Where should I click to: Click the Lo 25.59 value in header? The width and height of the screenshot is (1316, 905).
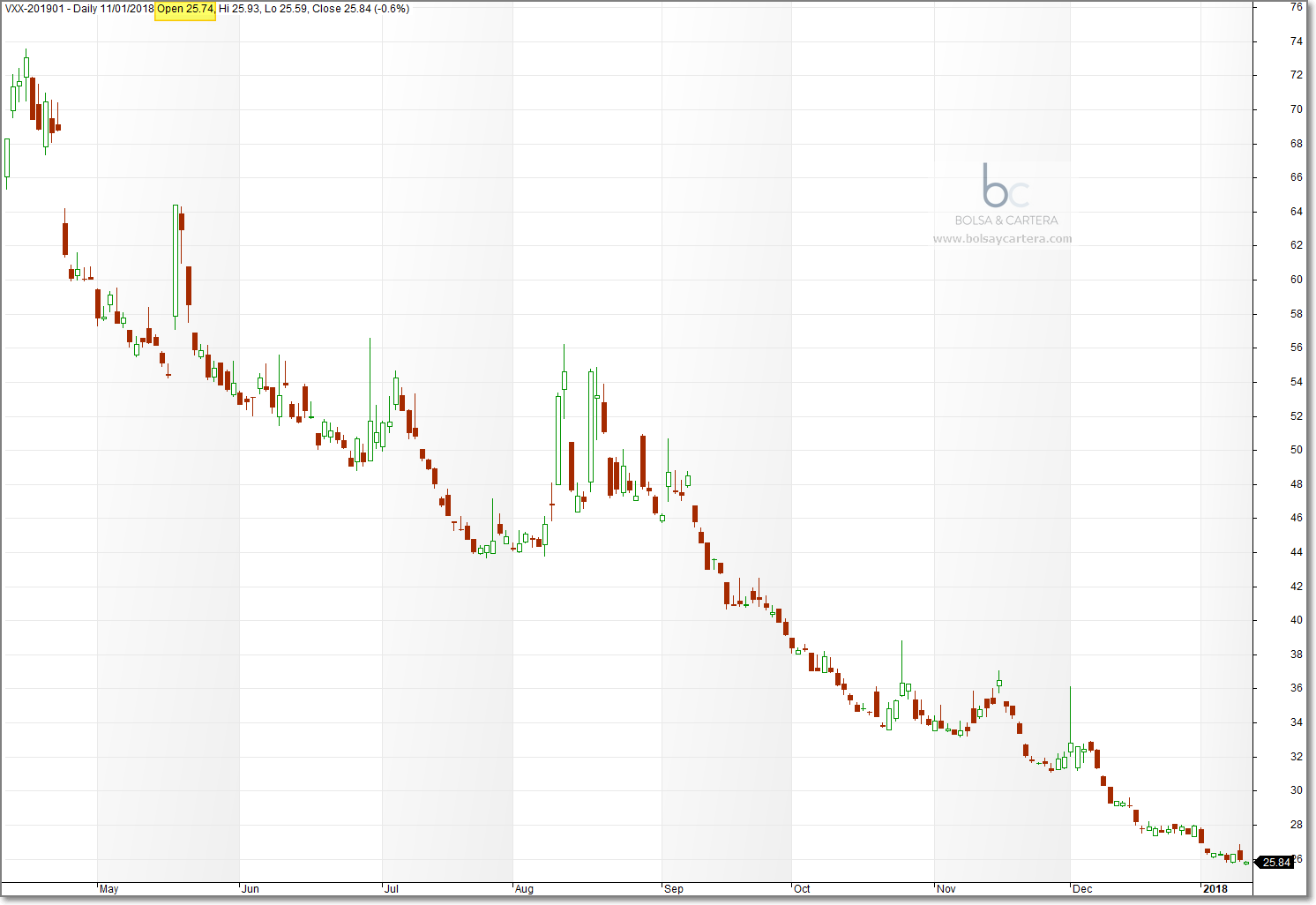coord(286,9)
